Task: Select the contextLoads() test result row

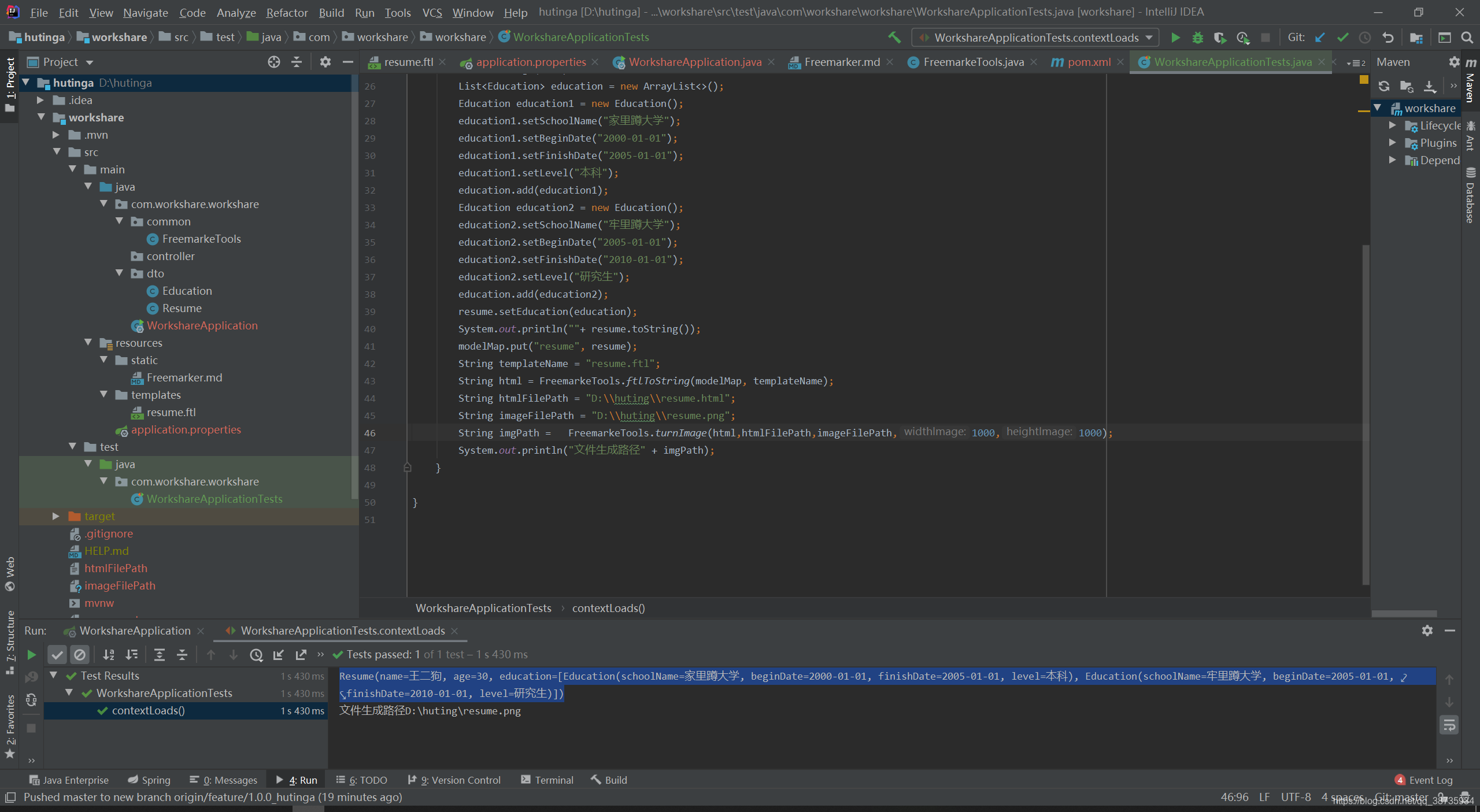Action: [186, 710]
